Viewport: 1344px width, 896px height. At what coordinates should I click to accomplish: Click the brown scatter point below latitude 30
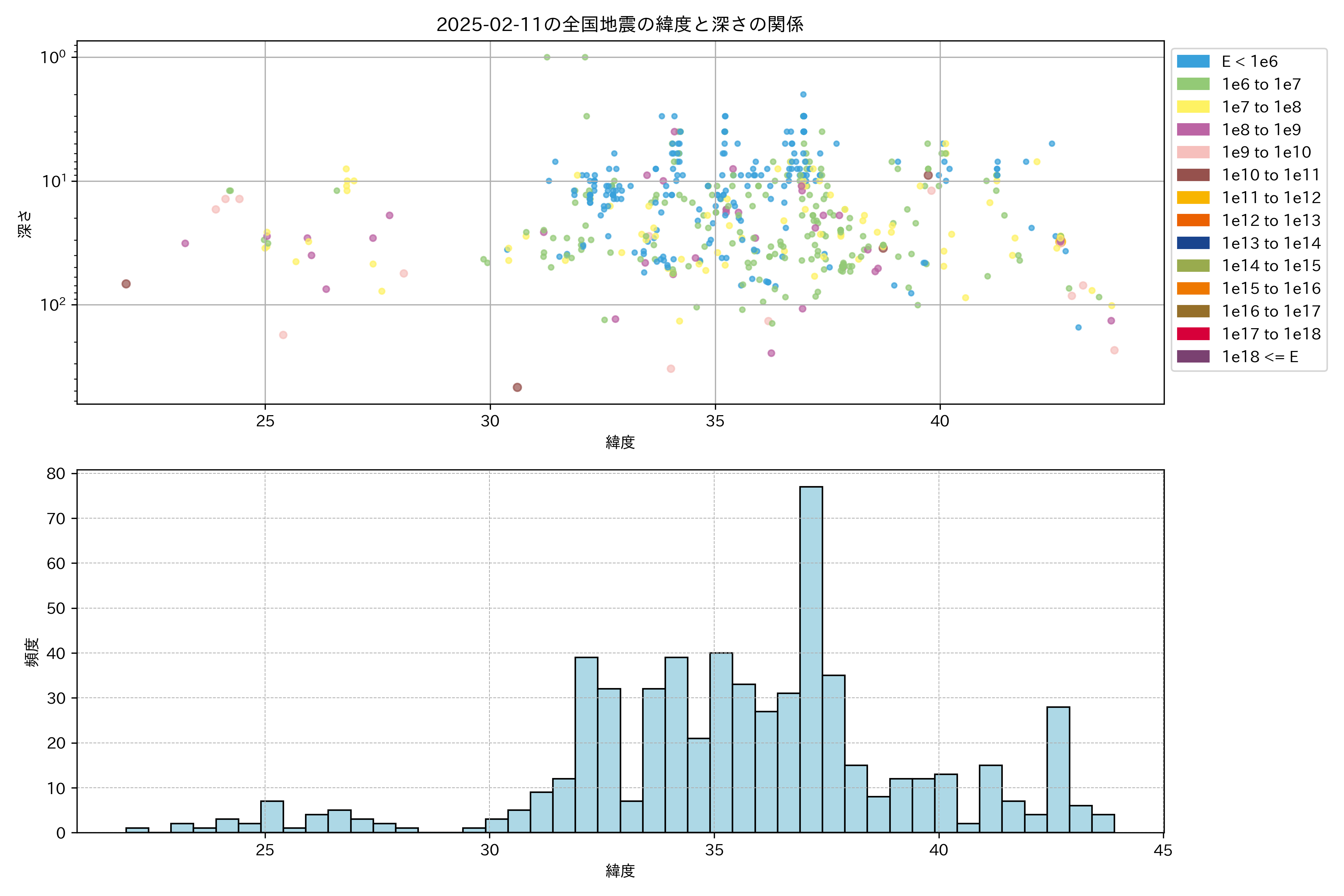(517, 388)
